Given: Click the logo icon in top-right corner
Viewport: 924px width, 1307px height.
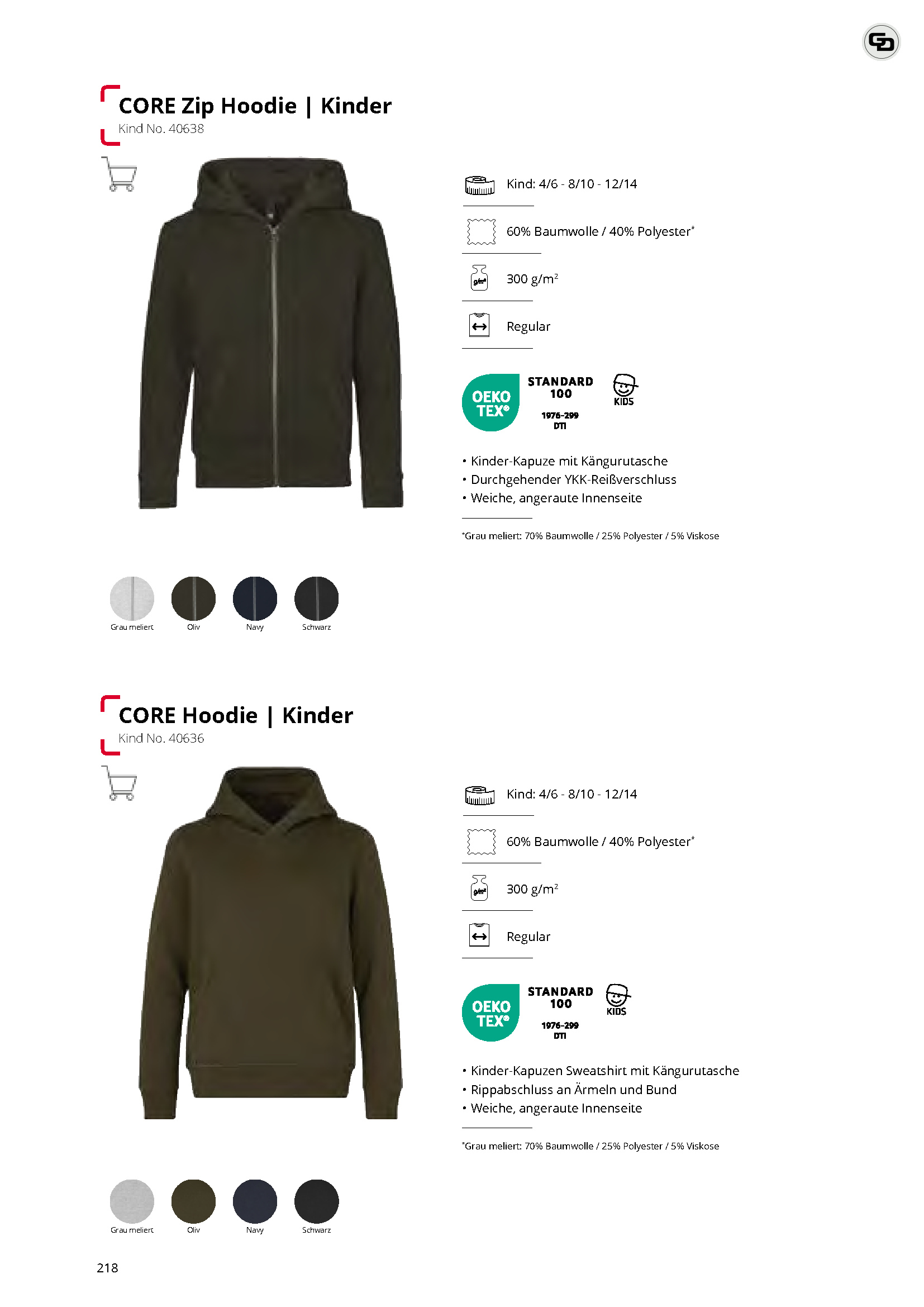Looking at the screenshot, I should pos(881,42).
